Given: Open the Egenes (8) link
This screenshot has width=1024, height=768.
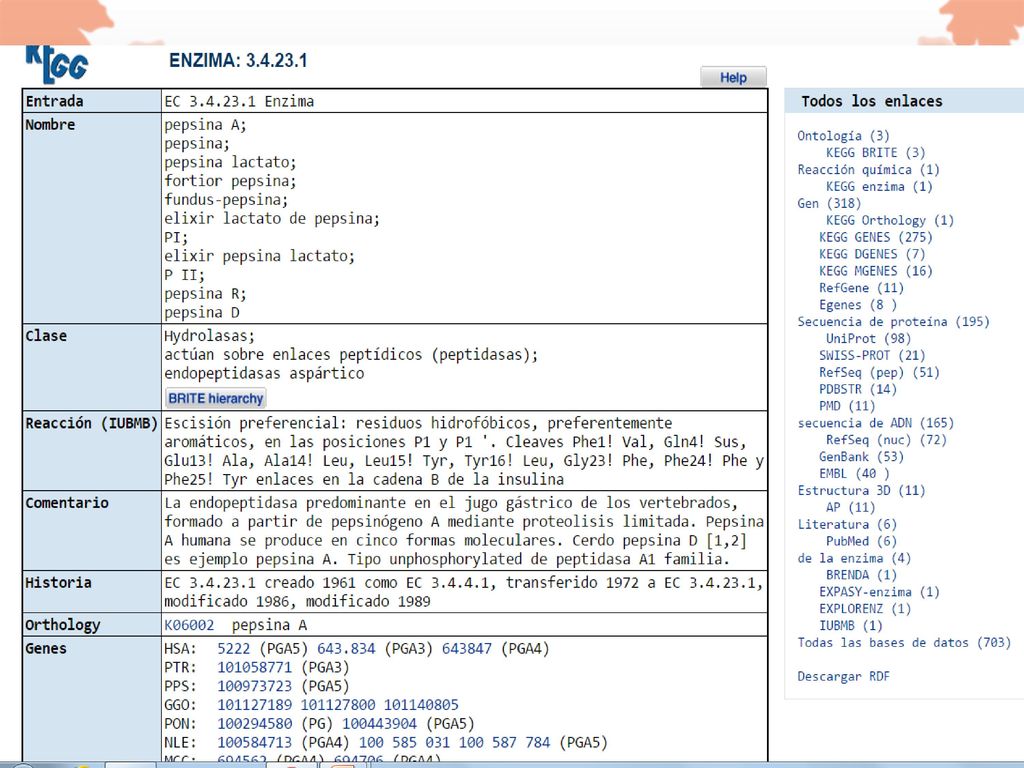Looking at the screenshot, I should pos(858,305).
